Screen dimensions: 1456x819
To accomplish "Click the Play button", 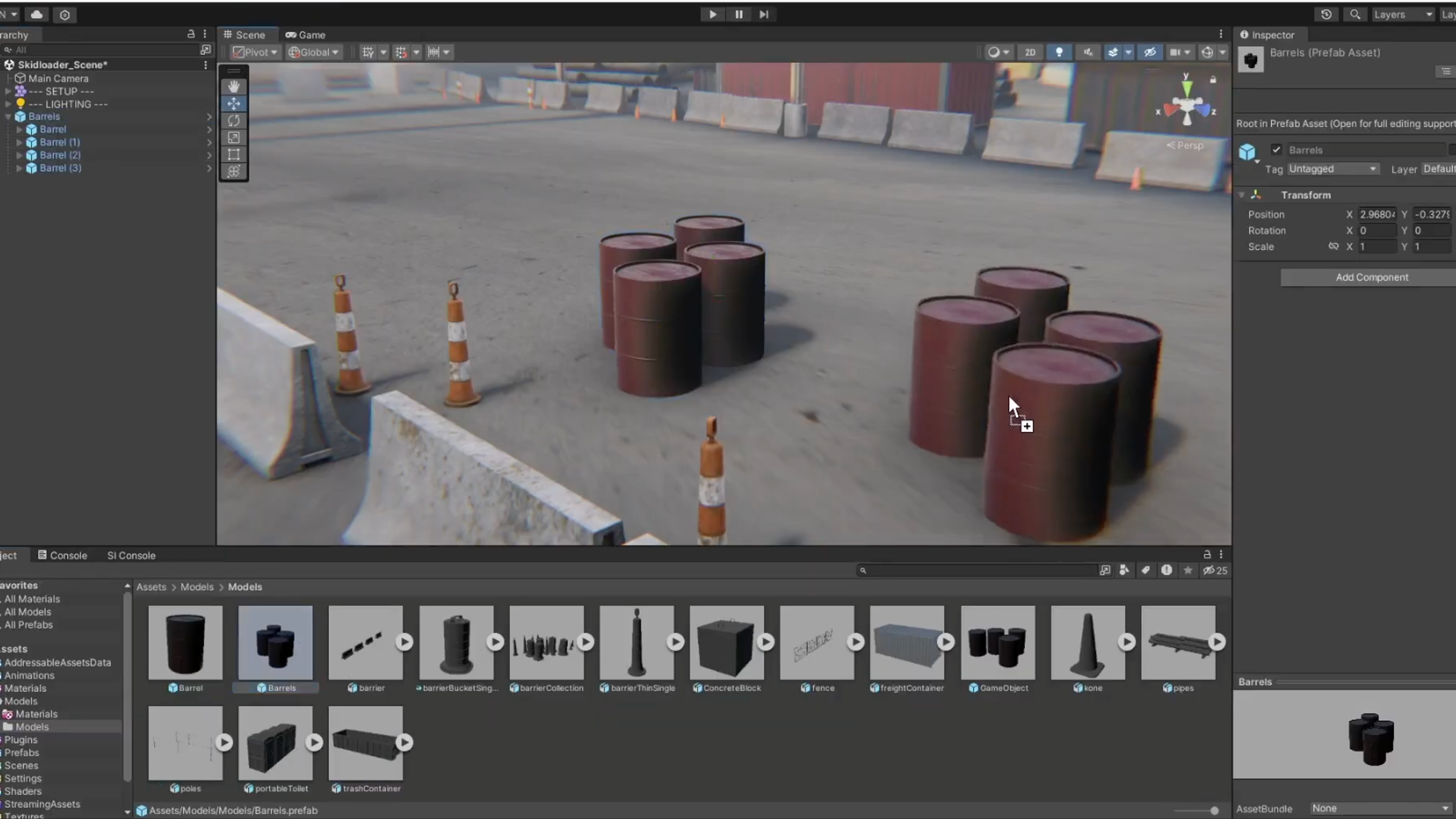I will pos(713,14).
